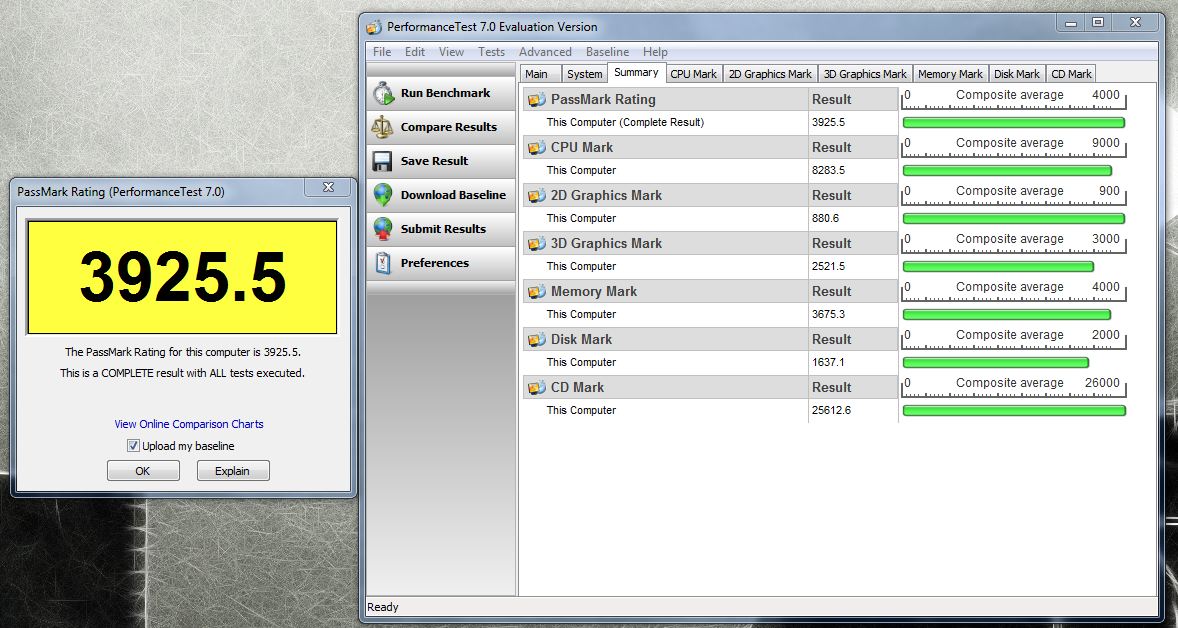
Task: Click the Compare Results button label
Action: (449, 127)
